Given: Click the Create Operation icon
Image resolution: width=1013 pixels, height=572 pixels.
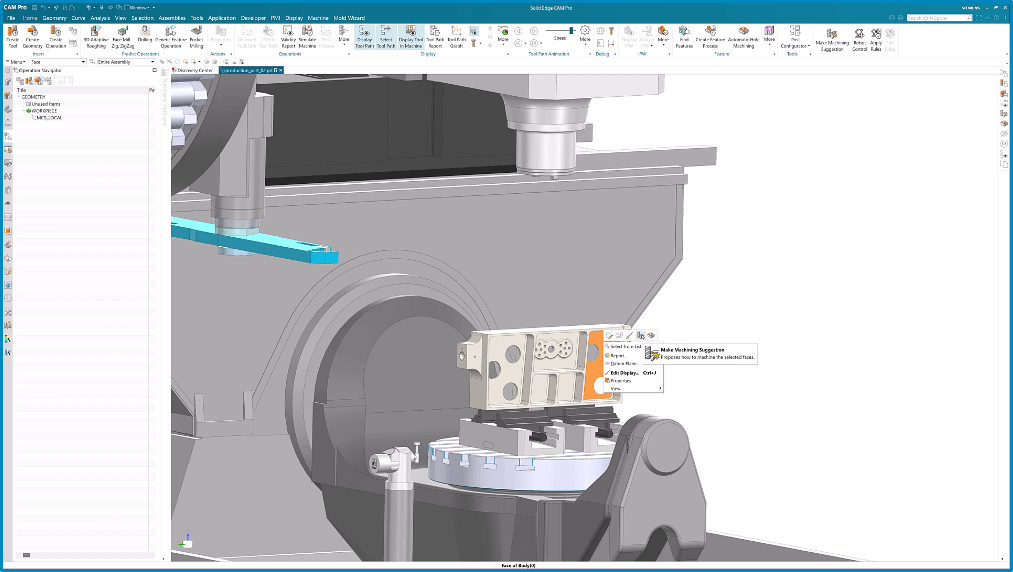Looking at the screenshot, I should (x=56, y=35).
